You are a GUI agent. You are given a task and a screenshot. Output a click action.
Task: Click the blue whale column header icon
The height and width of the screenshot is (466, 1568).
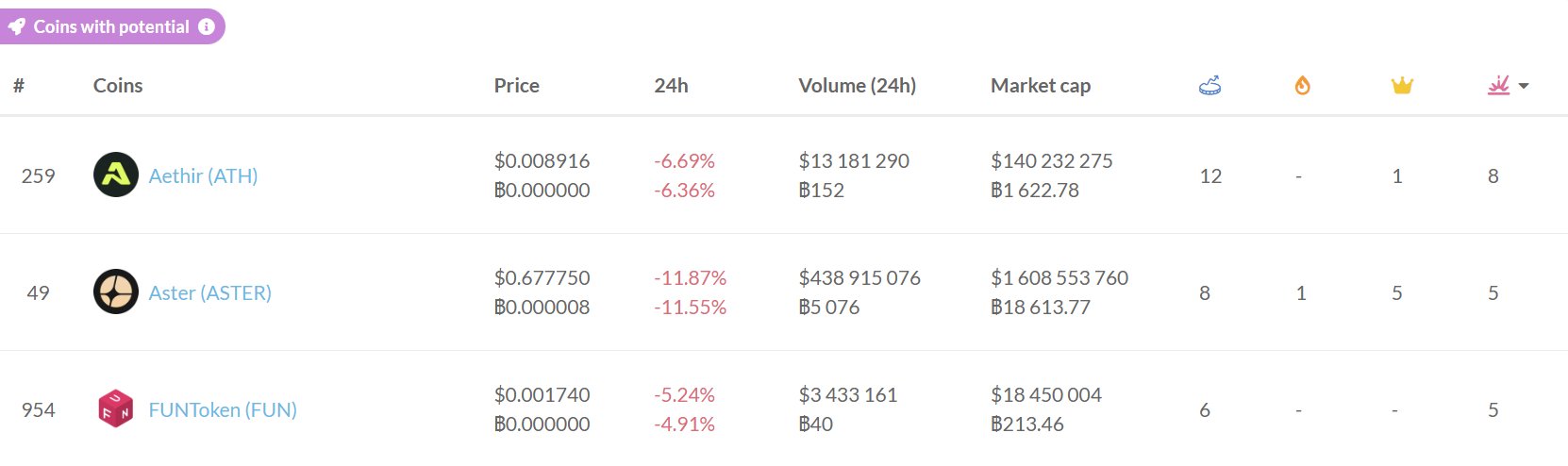[x=1209, y=86]
